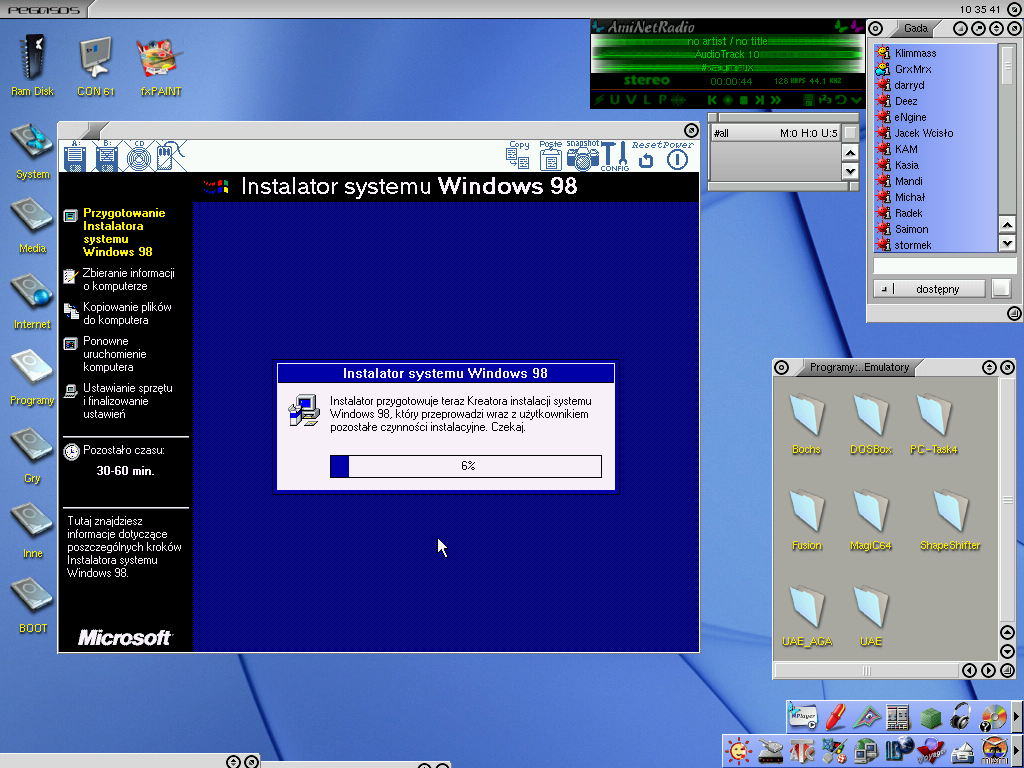Open the UAE_AGA folder
This screenshot has width=1024, height=768.
(807, 616)
